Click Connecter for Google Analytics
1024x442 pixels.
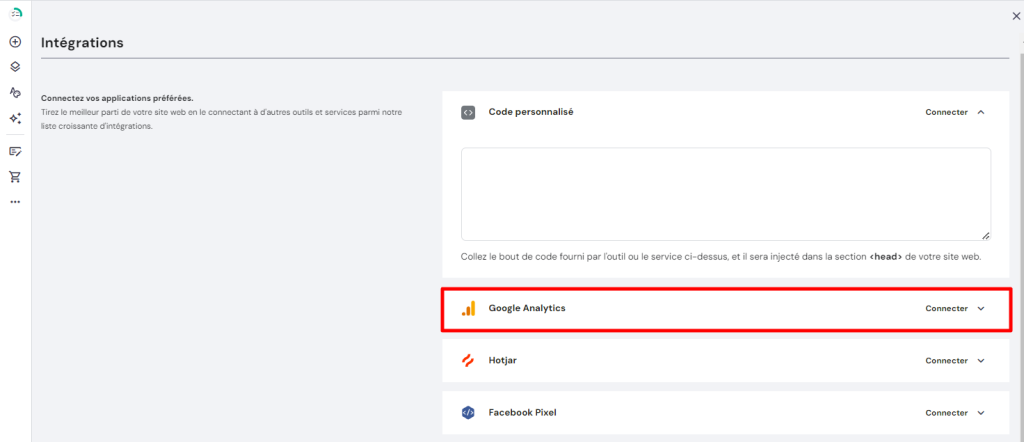(946, 308)
